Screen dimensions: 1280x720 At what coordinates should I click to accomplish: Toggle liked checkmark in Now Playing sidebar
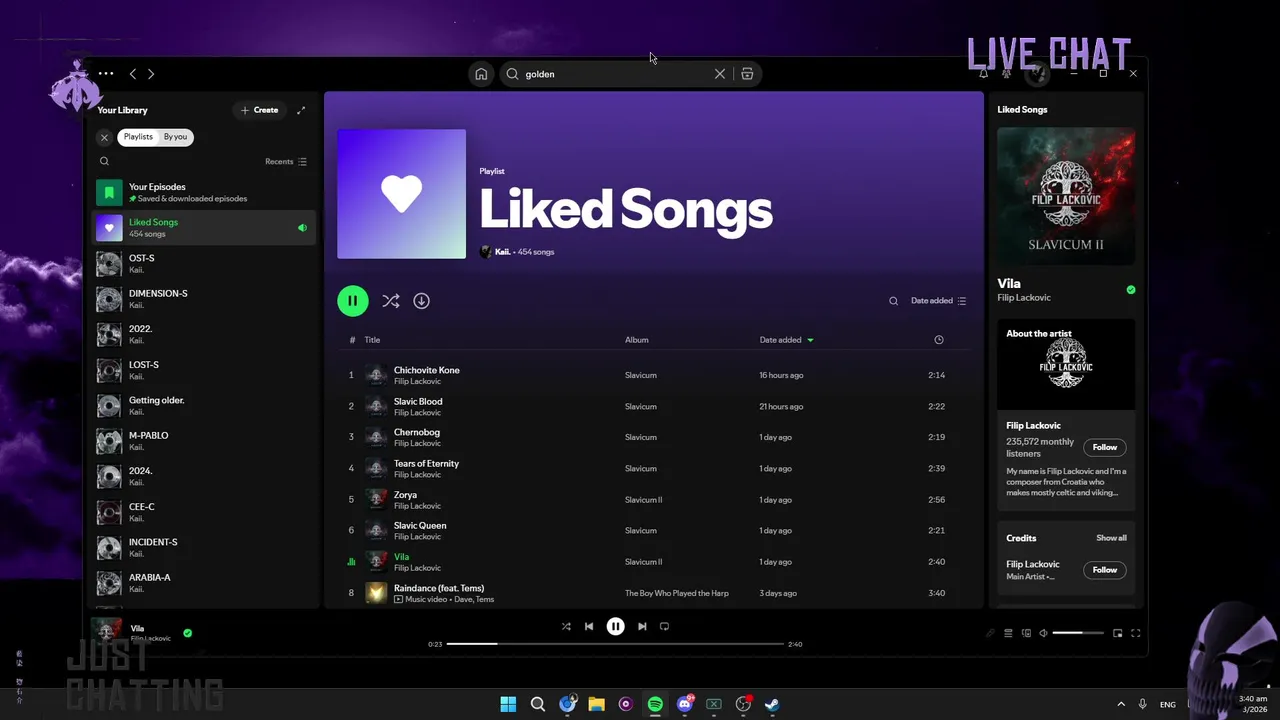(1131, 290)
